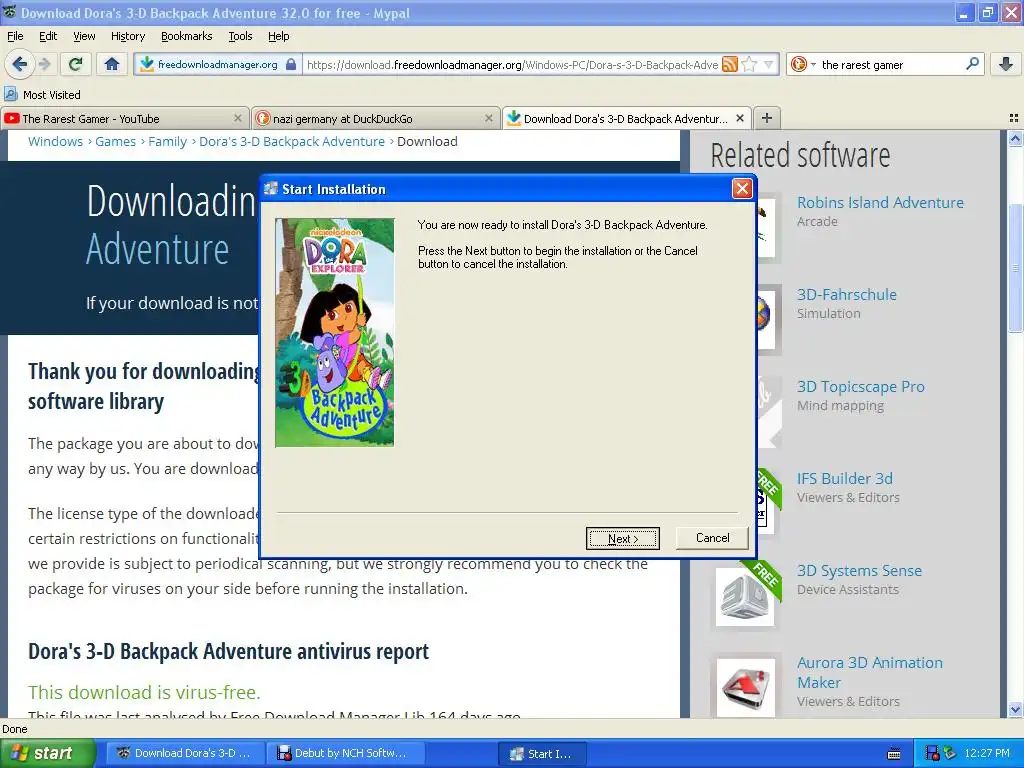Click the 3D Systems Sense thumbnail icon
1024x768 pixels.
pyautogui.click(x=744, y=596)
